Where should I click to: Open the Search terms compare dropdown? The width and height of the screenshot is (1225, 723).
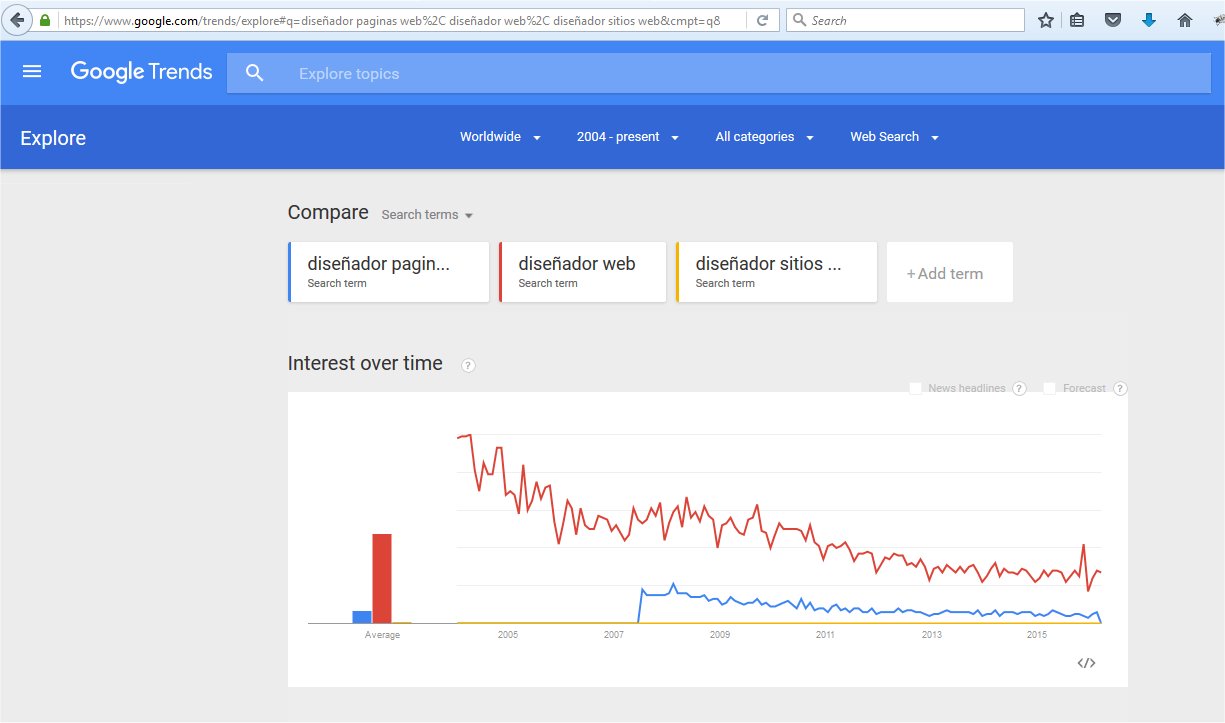pyautogui.click(x=427, y=215)
